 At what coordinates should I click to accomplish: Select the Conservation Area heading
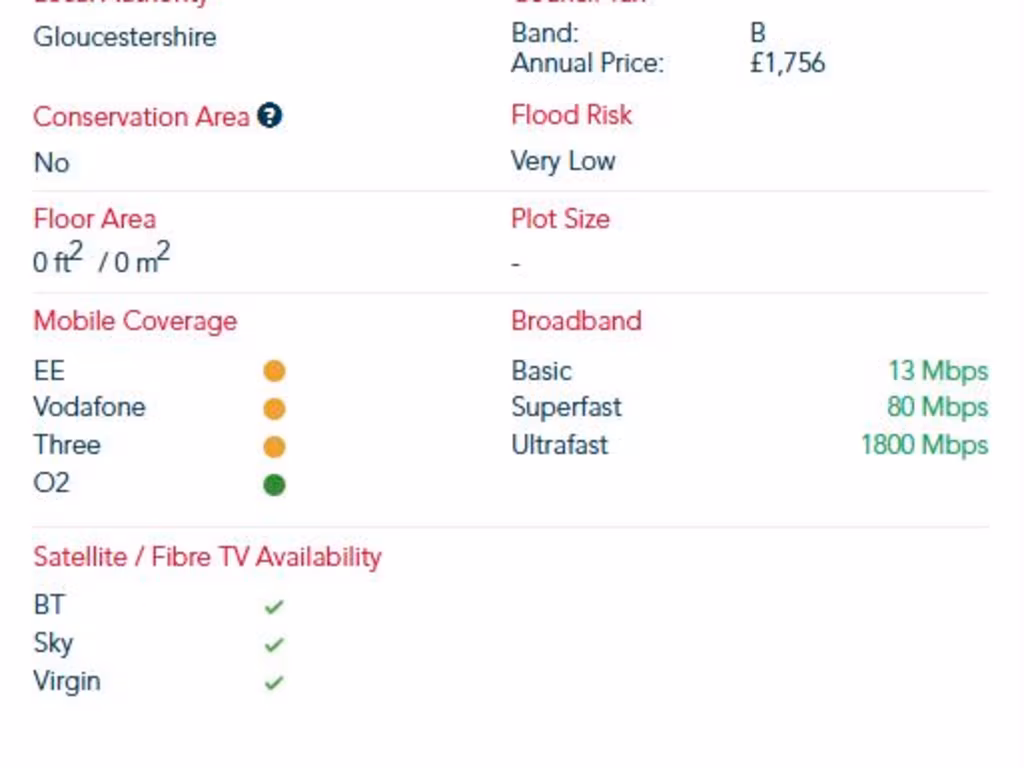(x=141, y=117)
